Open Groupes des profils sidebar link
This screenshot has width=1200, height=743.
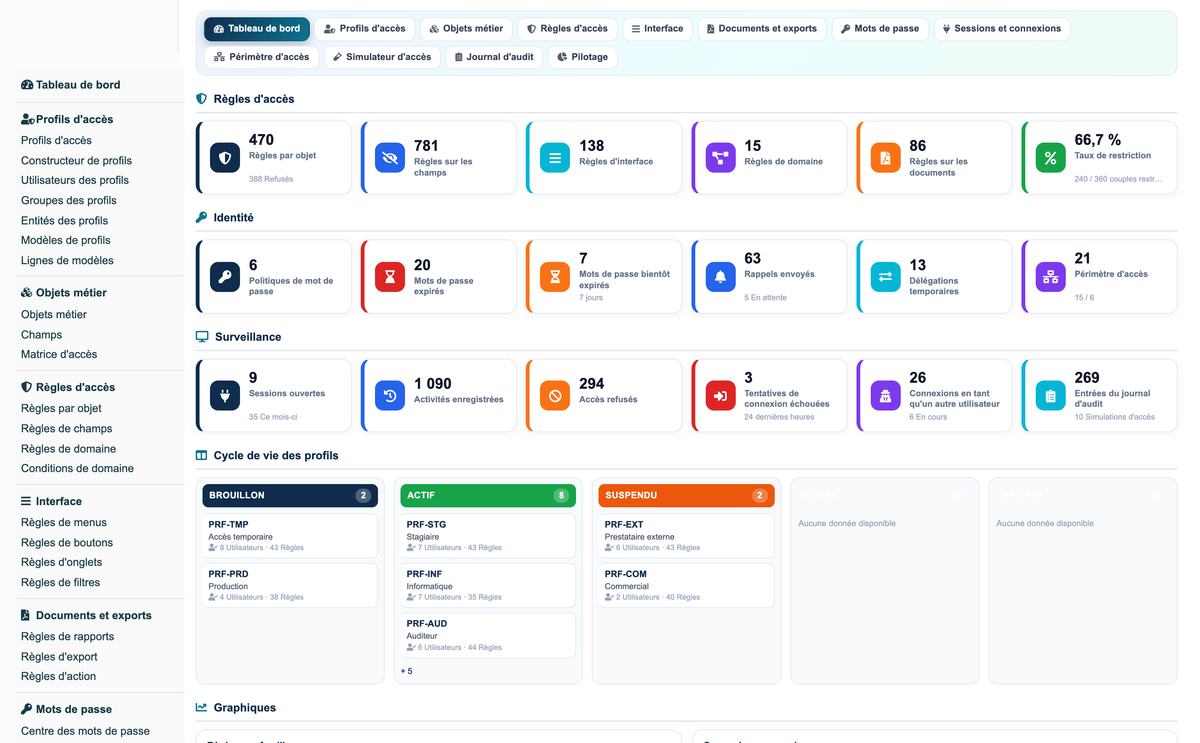[x=69, y=201]
